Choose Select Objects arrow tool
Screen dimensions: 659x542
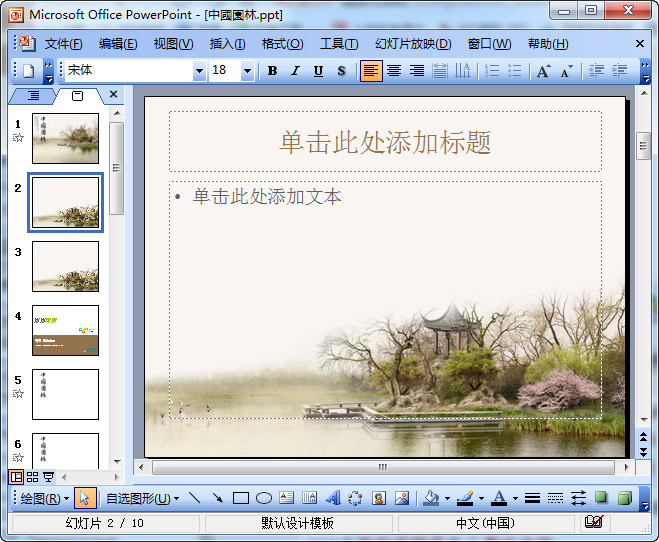pyautogui.click(x=84, y=498)
